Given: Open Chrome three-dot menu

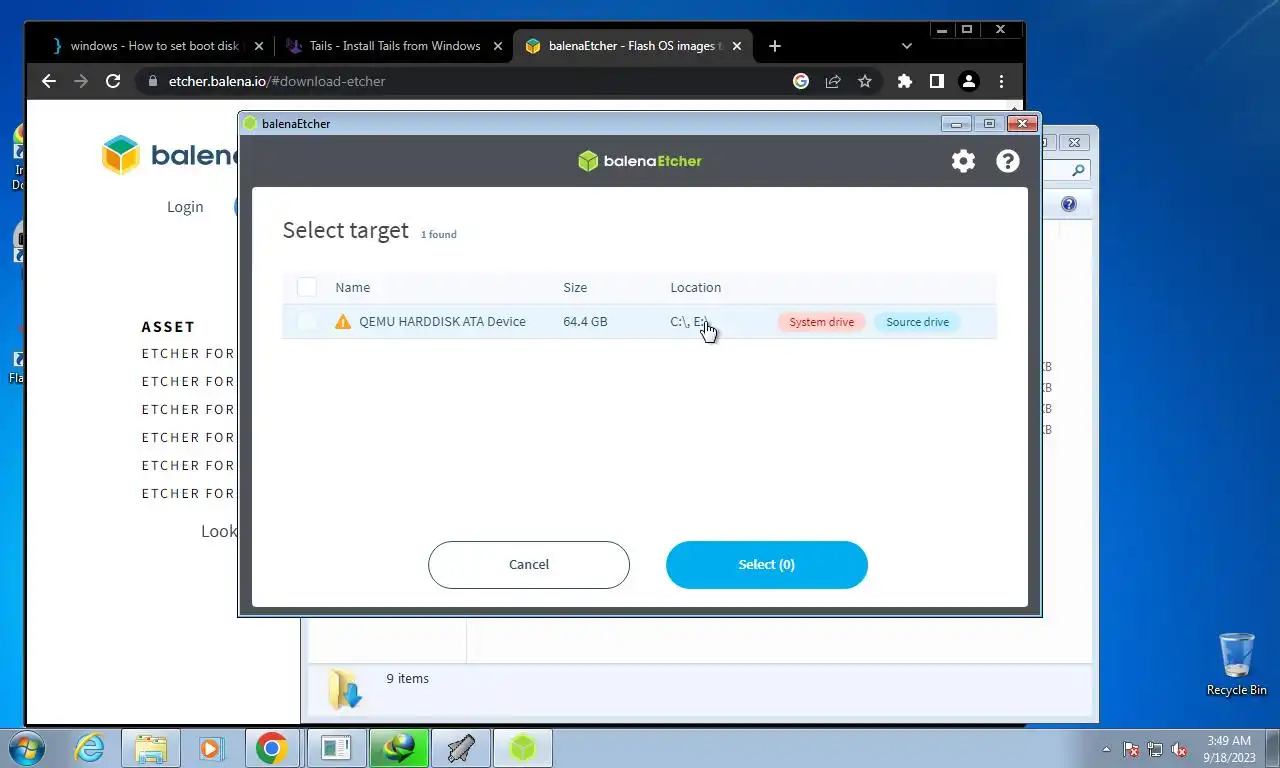Looking at the screenshot, I should coord(1001,81).
